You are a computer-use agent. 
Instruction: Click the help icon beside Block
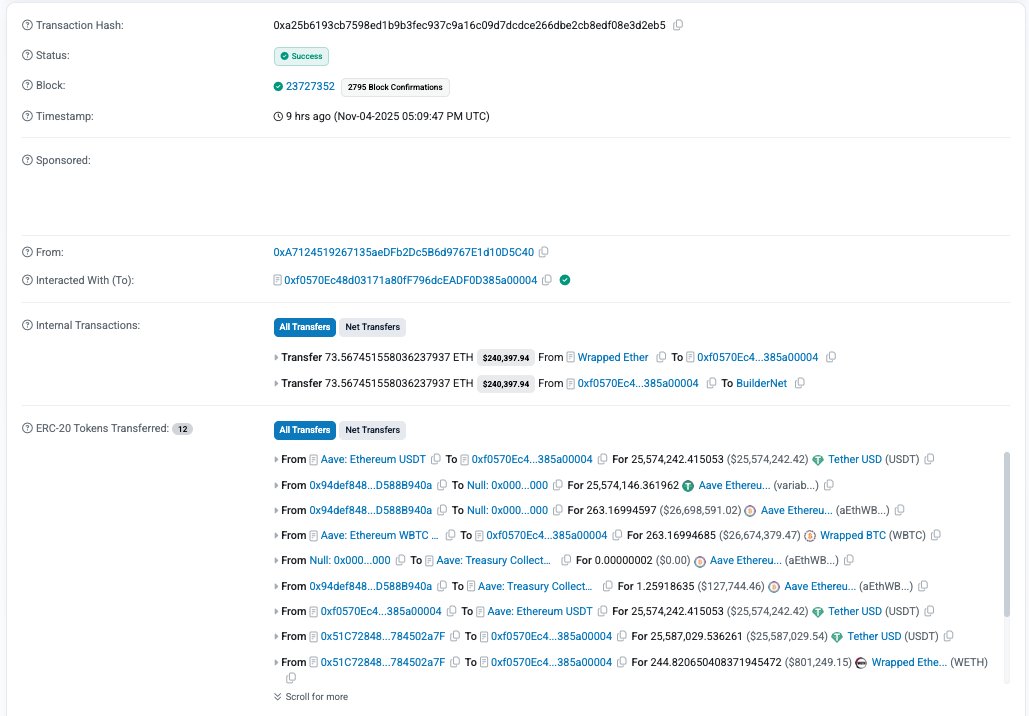click(x=27, y=85)
